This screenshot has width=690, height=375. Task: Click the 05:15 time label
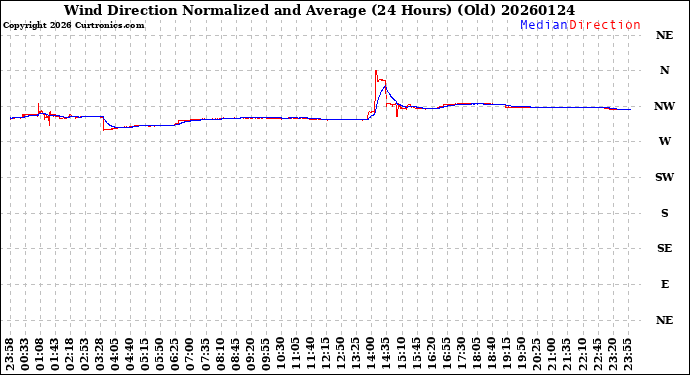point(146,355)
